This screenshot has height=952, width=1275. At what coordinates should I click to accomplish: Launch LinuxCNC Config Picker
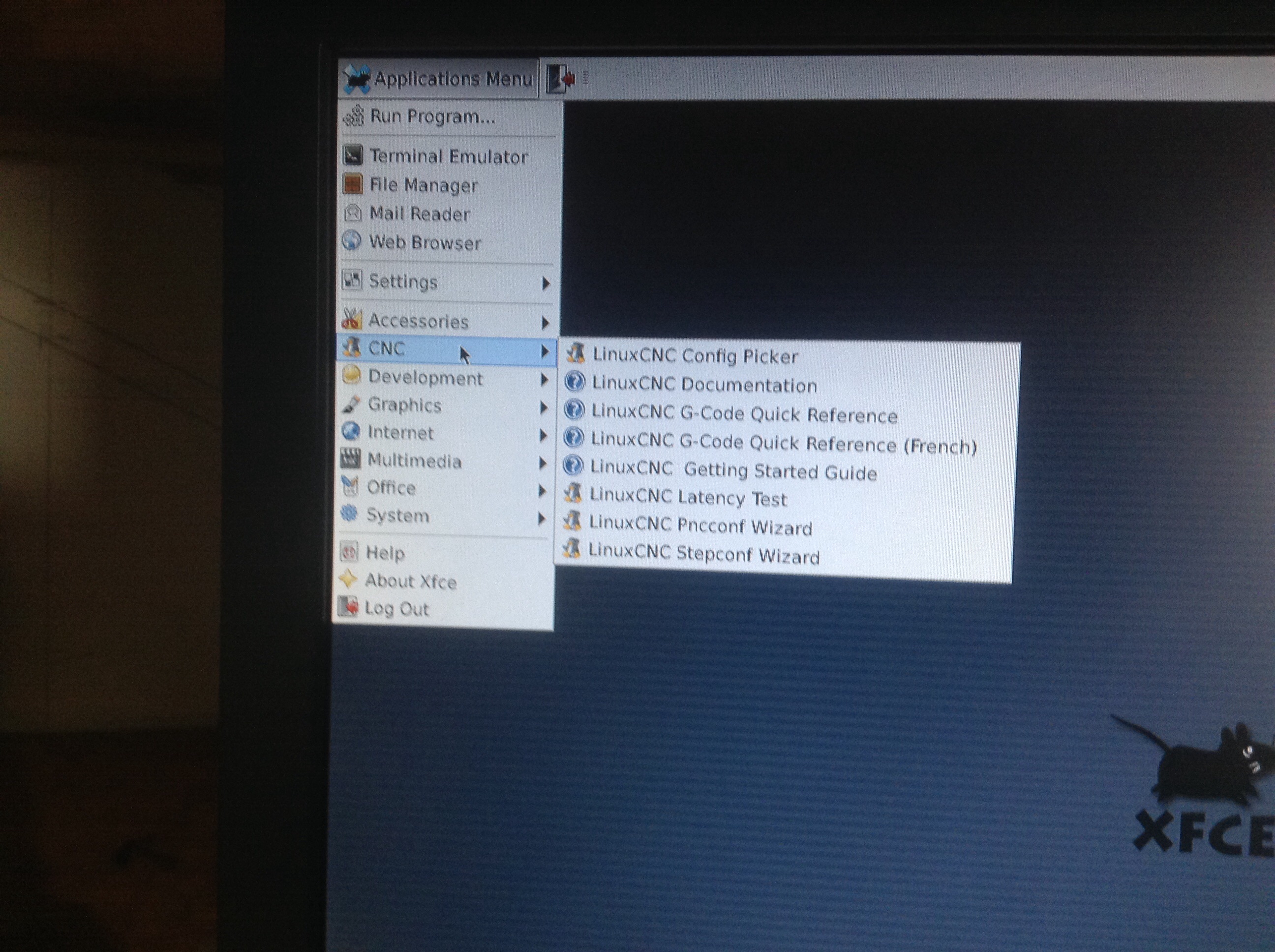pyautogui.click(x=789, y=356)
